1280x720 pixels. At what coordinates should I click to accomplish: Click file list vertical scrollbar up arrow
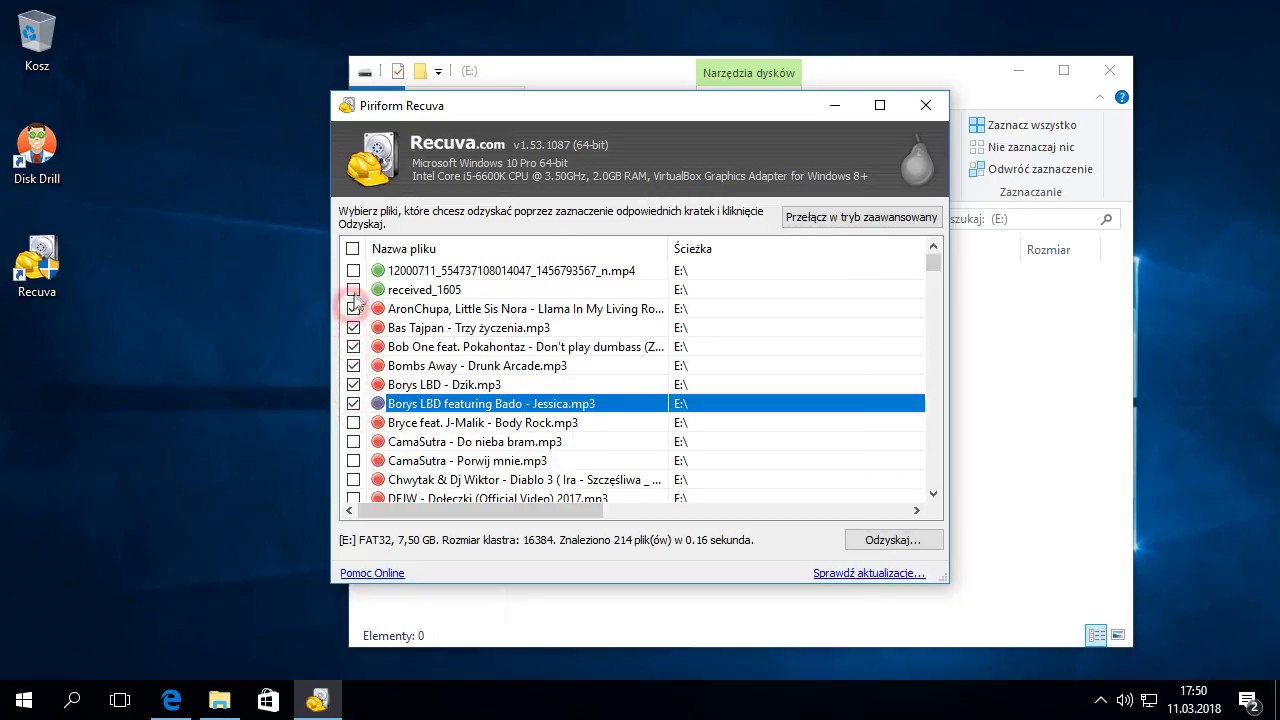[933, 247]
